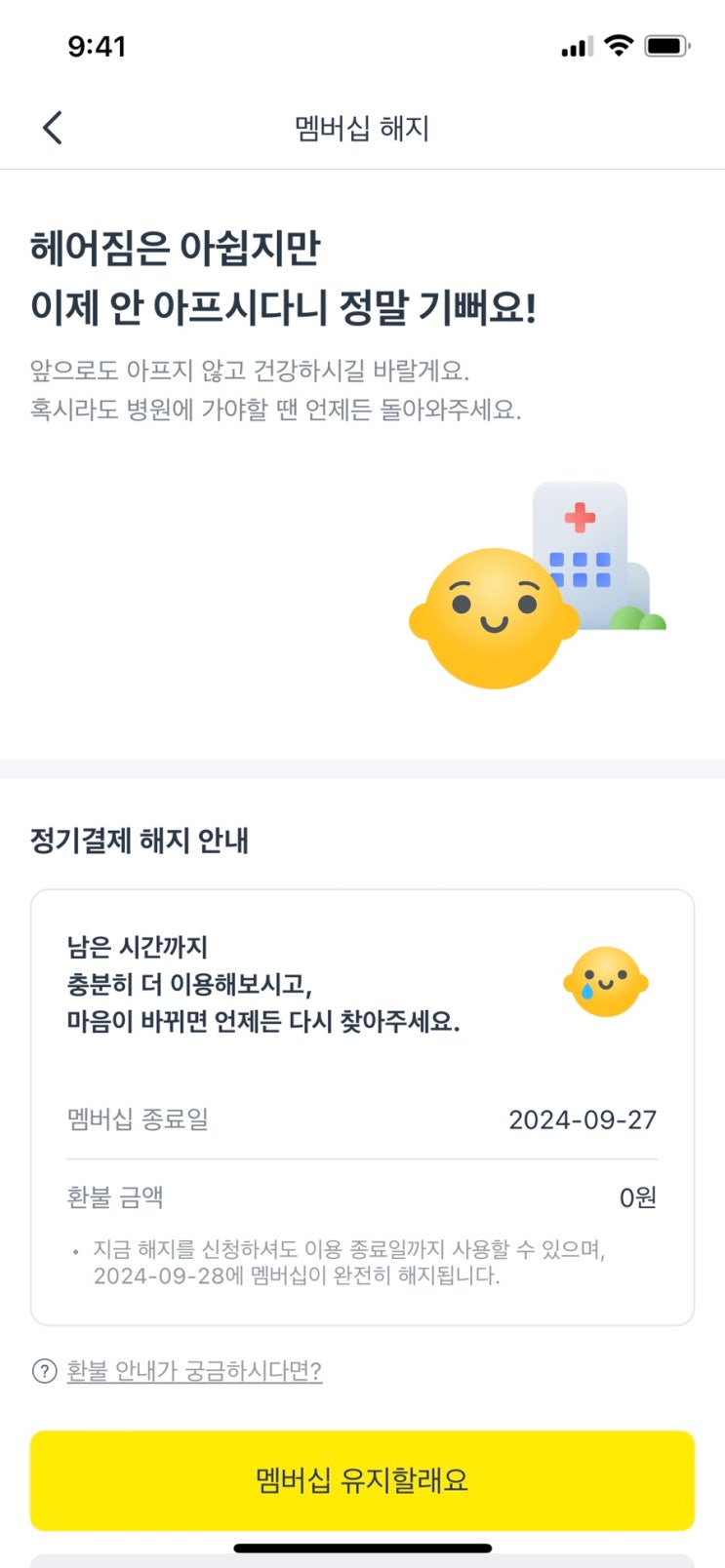Viewport: 725px width, 1568px height.
Task: Tap the hospital building red cross
Action: 580,517
